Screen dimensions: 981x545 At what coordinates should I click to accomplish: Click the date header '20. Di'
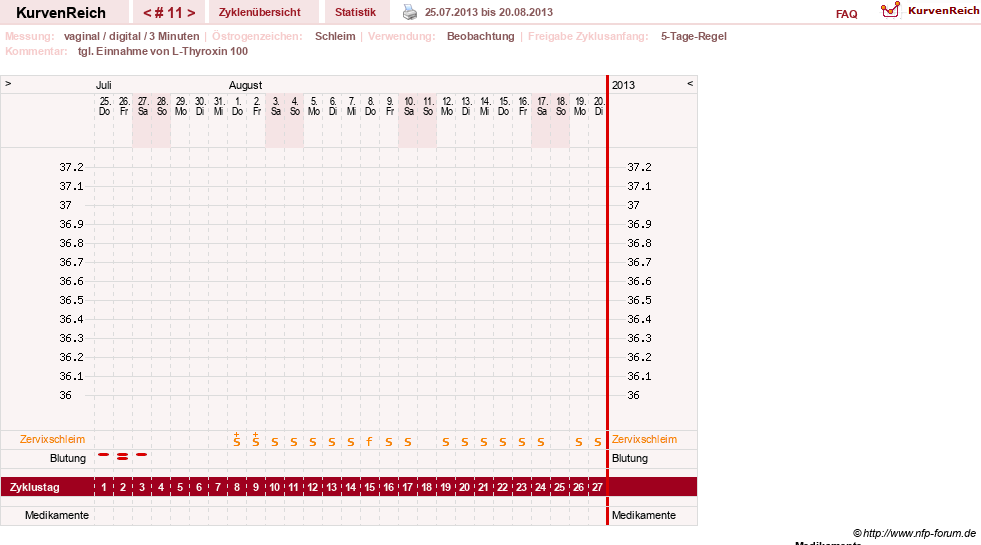[x=599, y=106]
